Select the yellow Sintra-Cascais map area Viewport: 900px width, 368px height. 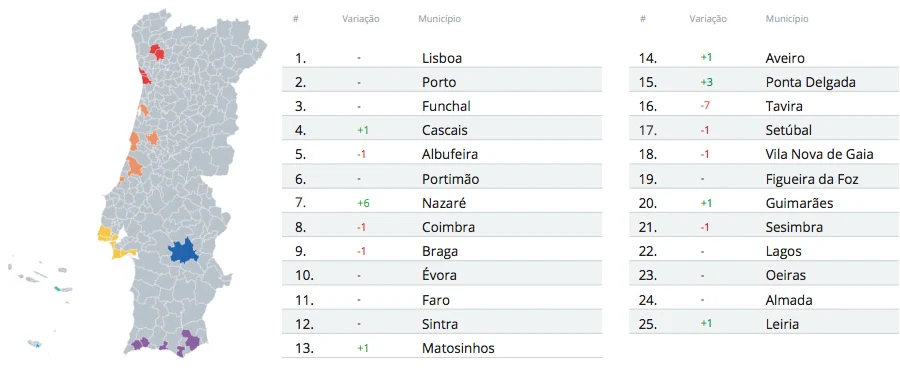pos(105,234)
